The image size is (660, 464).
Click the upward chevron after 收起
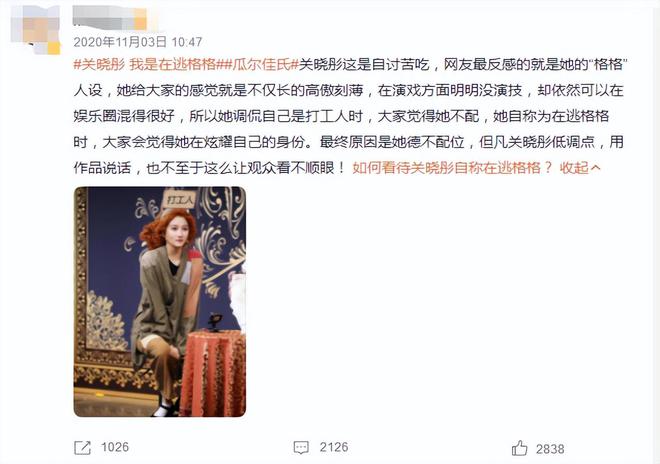pyautogui.click(x=595, y=168)
